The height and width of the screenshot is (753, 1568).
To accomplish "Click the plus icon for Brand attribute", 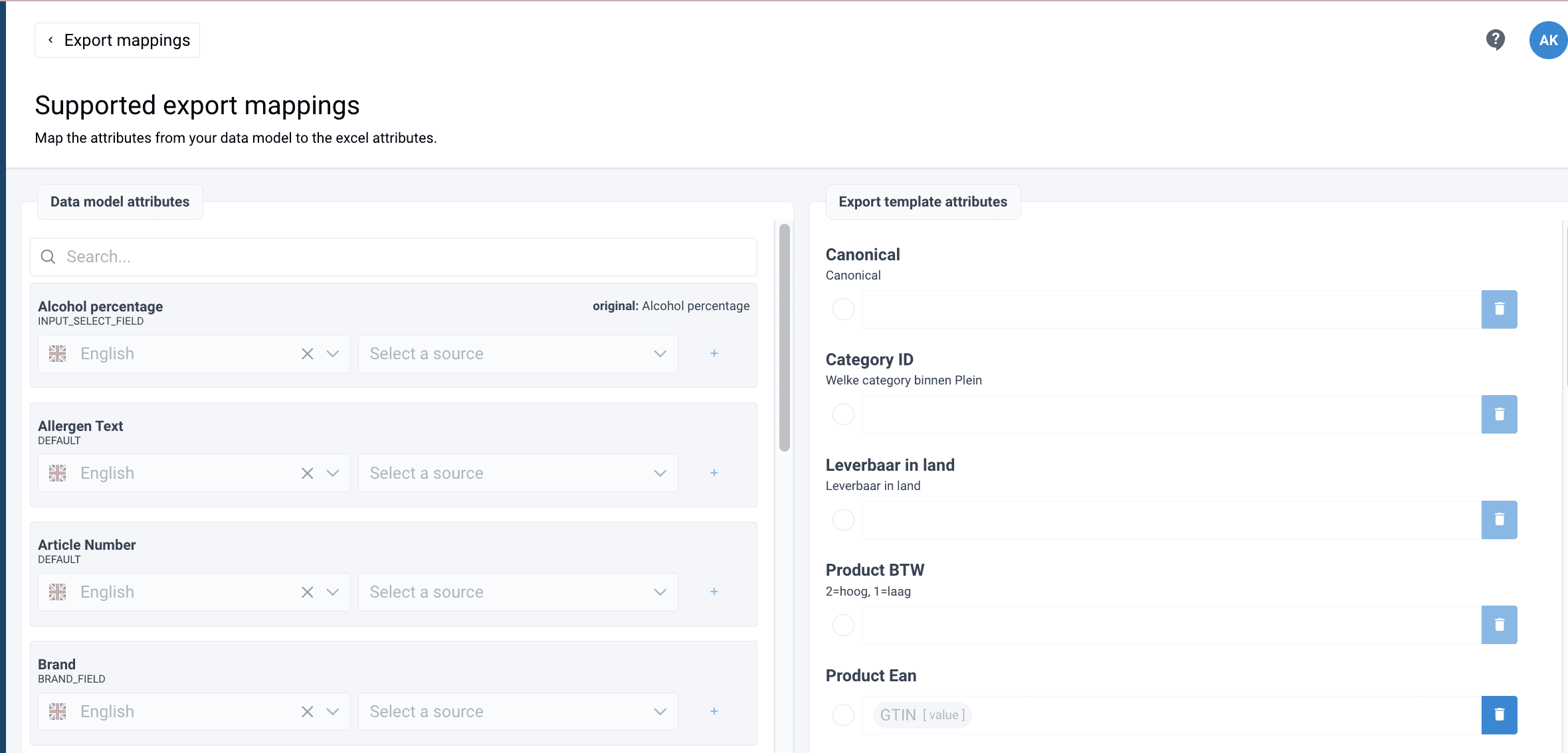I will coord(714,711).
